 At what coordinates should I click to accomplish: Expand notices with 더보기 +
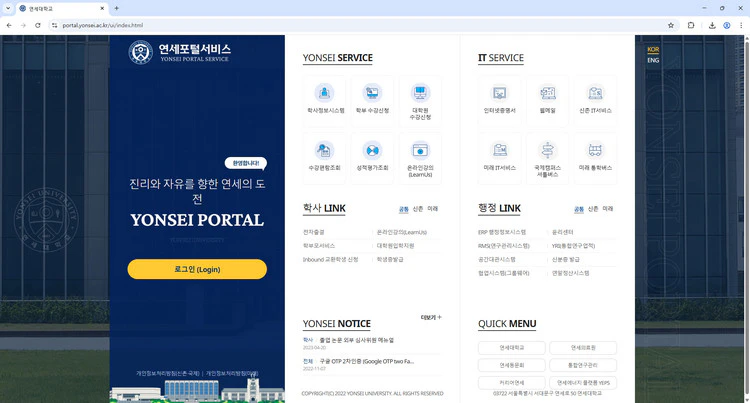[431, 317]
